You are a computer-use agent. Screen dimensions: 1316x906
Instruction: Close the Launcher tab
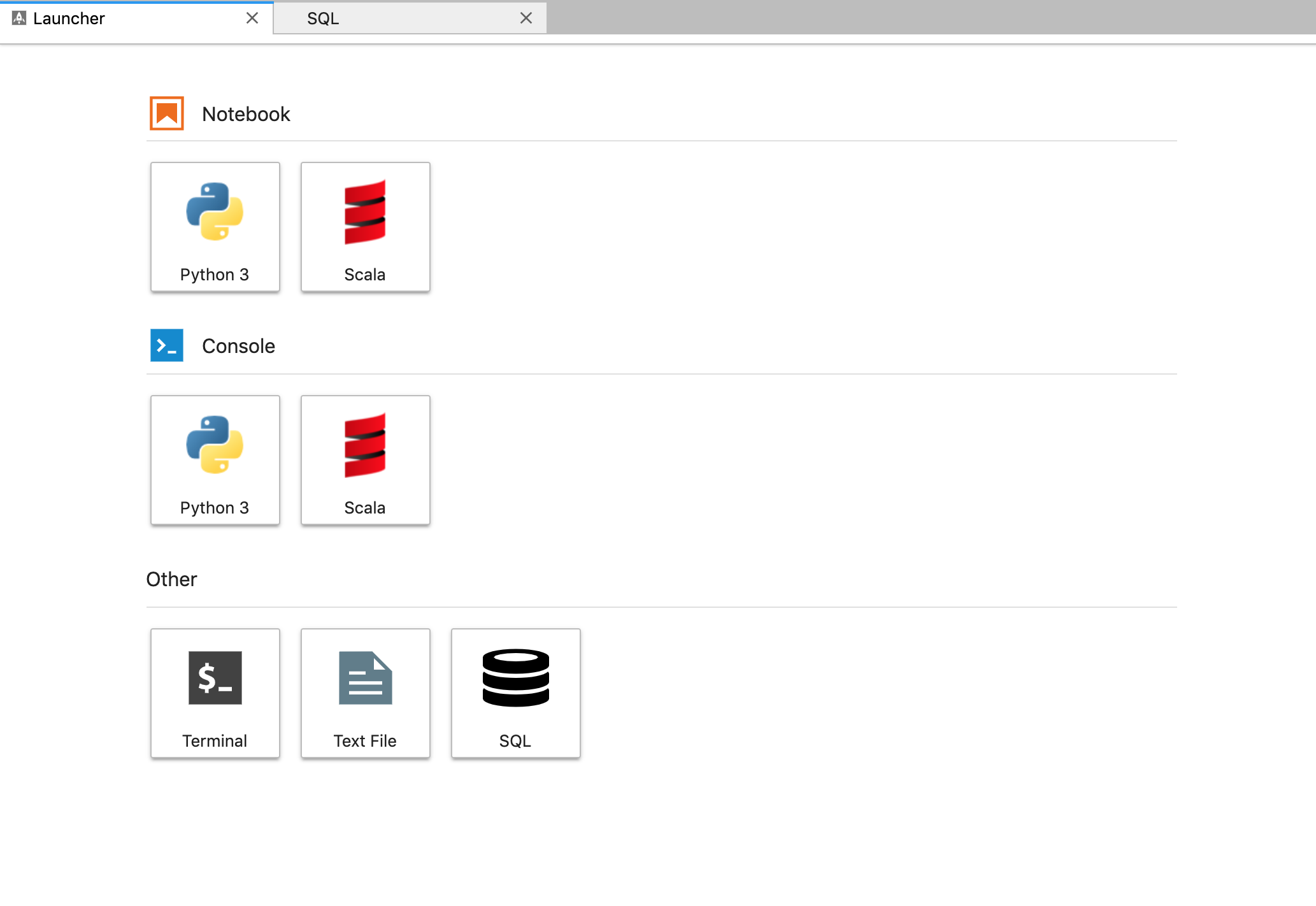tap(252, 18)
